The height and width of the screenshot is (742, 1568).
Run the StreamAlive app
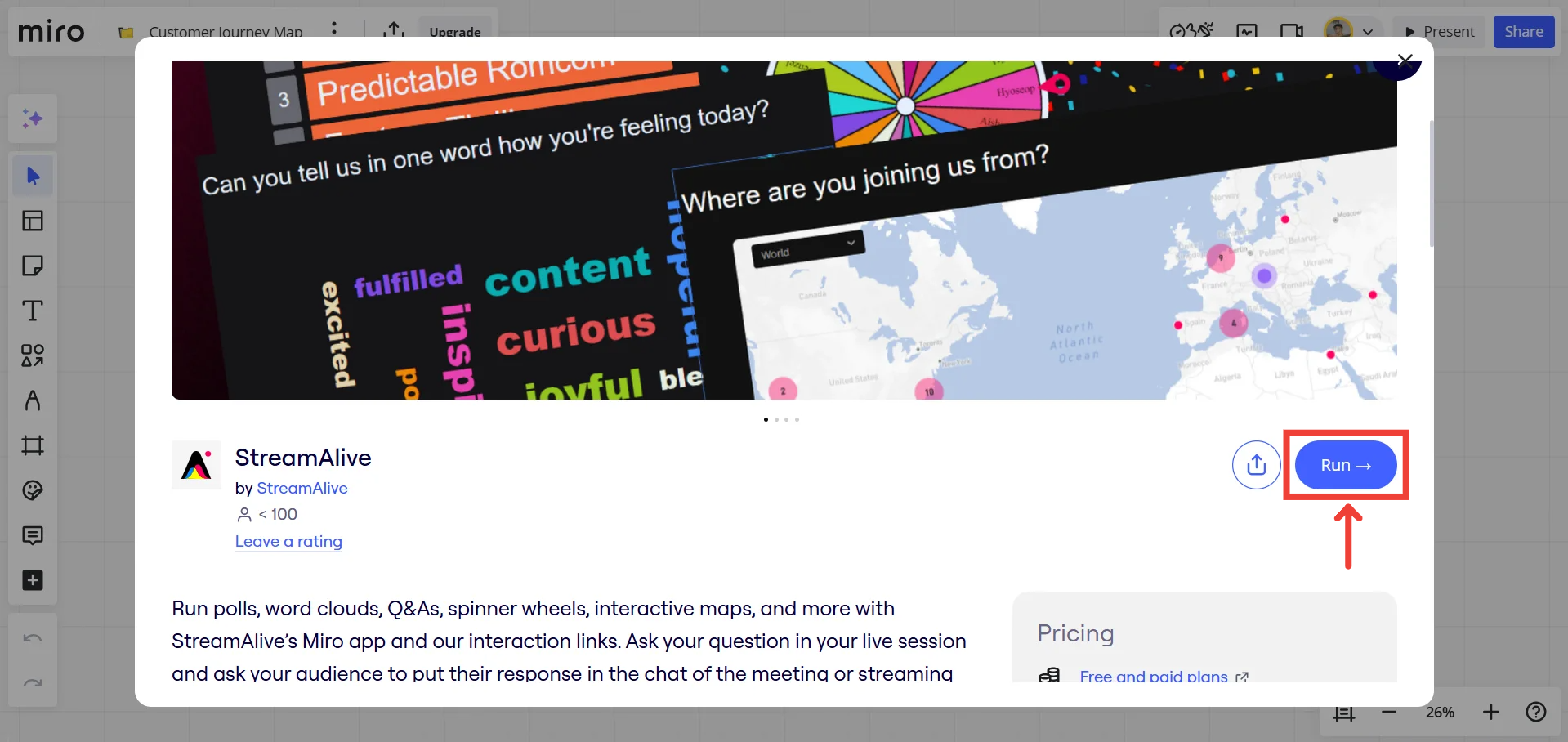tap(1346, 465)
